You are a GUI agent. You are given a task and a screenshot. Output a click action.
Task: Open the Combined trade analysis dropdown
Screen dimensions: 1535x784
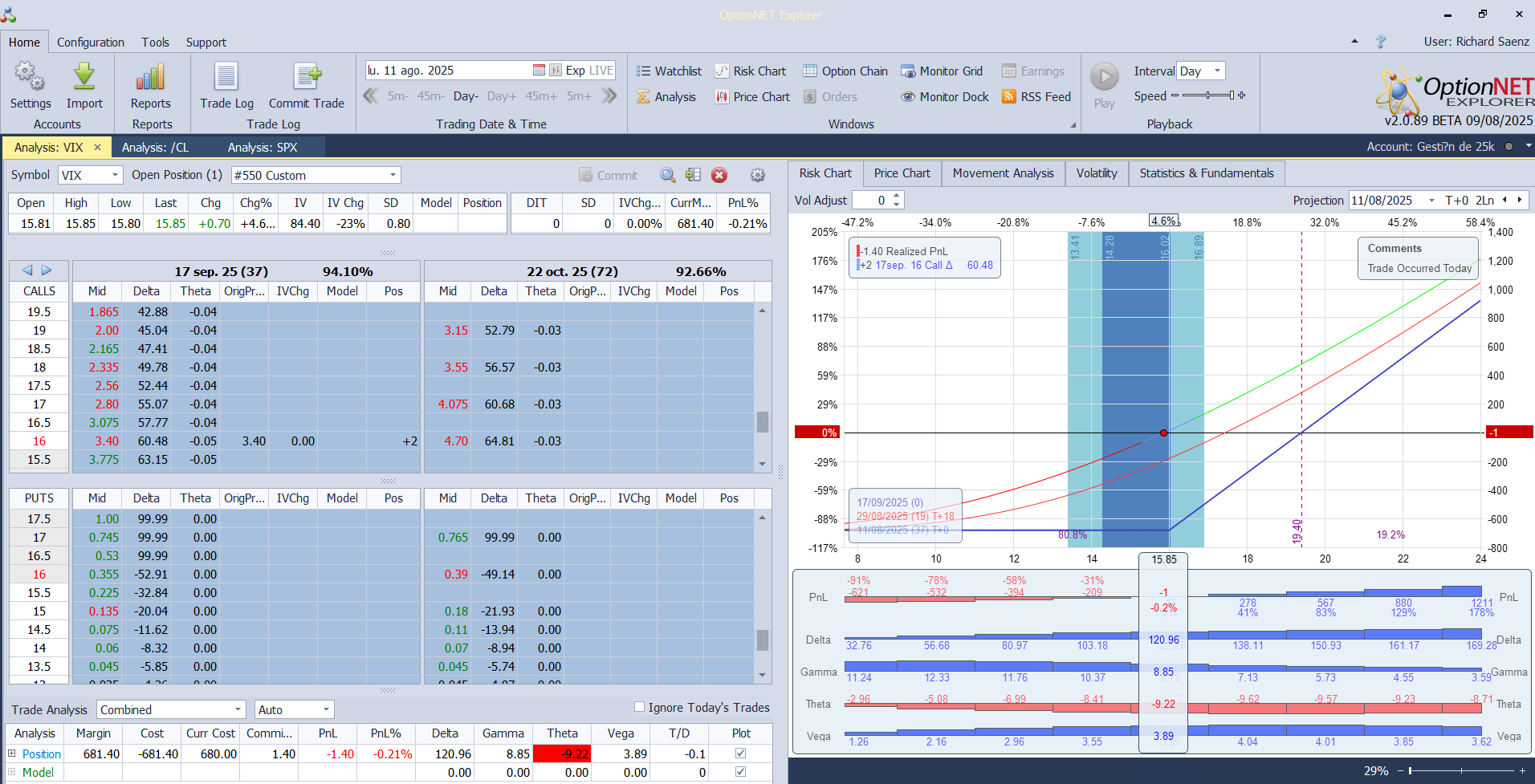point(238,709)
